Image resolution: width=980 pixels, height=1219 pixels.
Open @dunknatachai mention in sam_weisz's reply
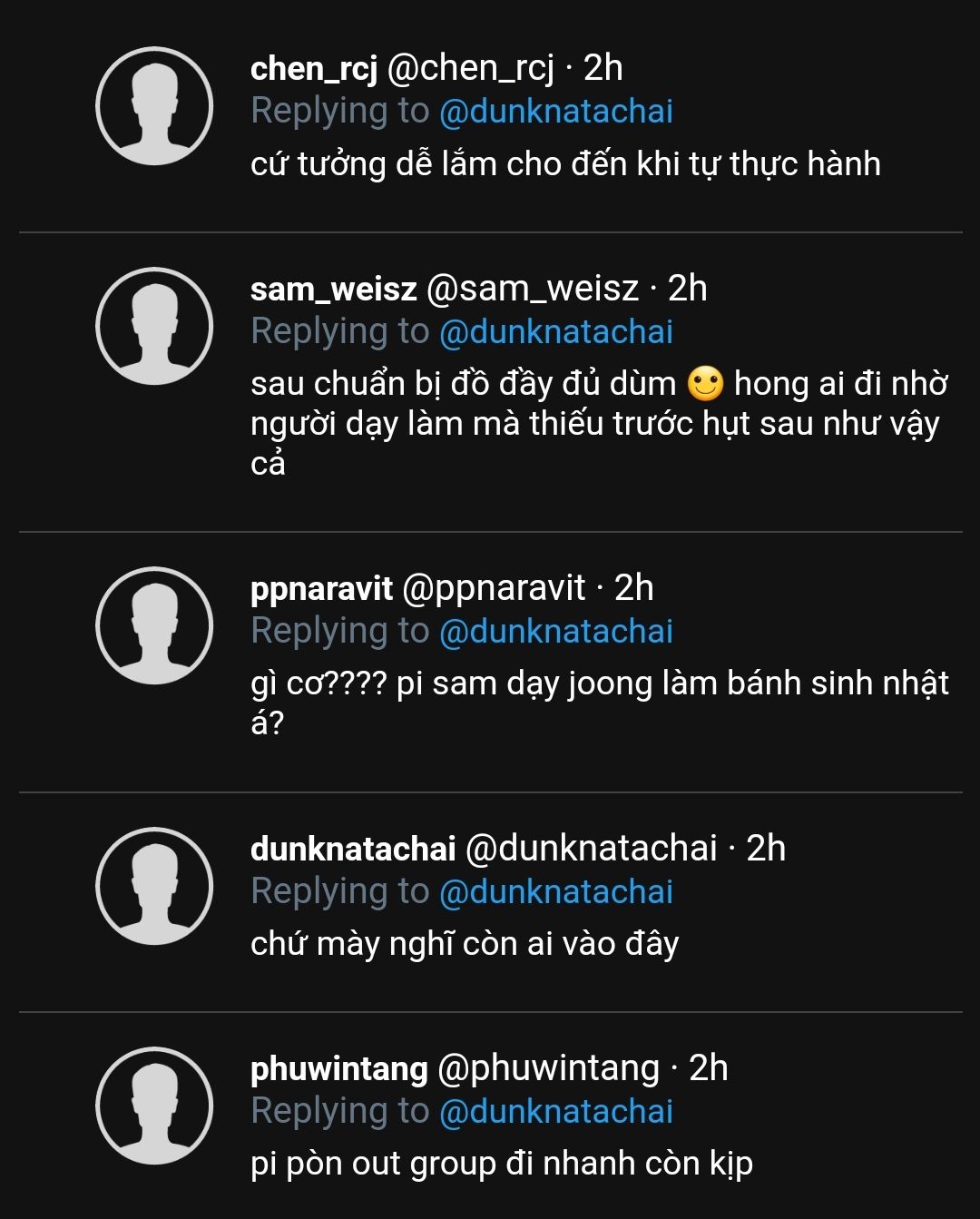[556, 331]
